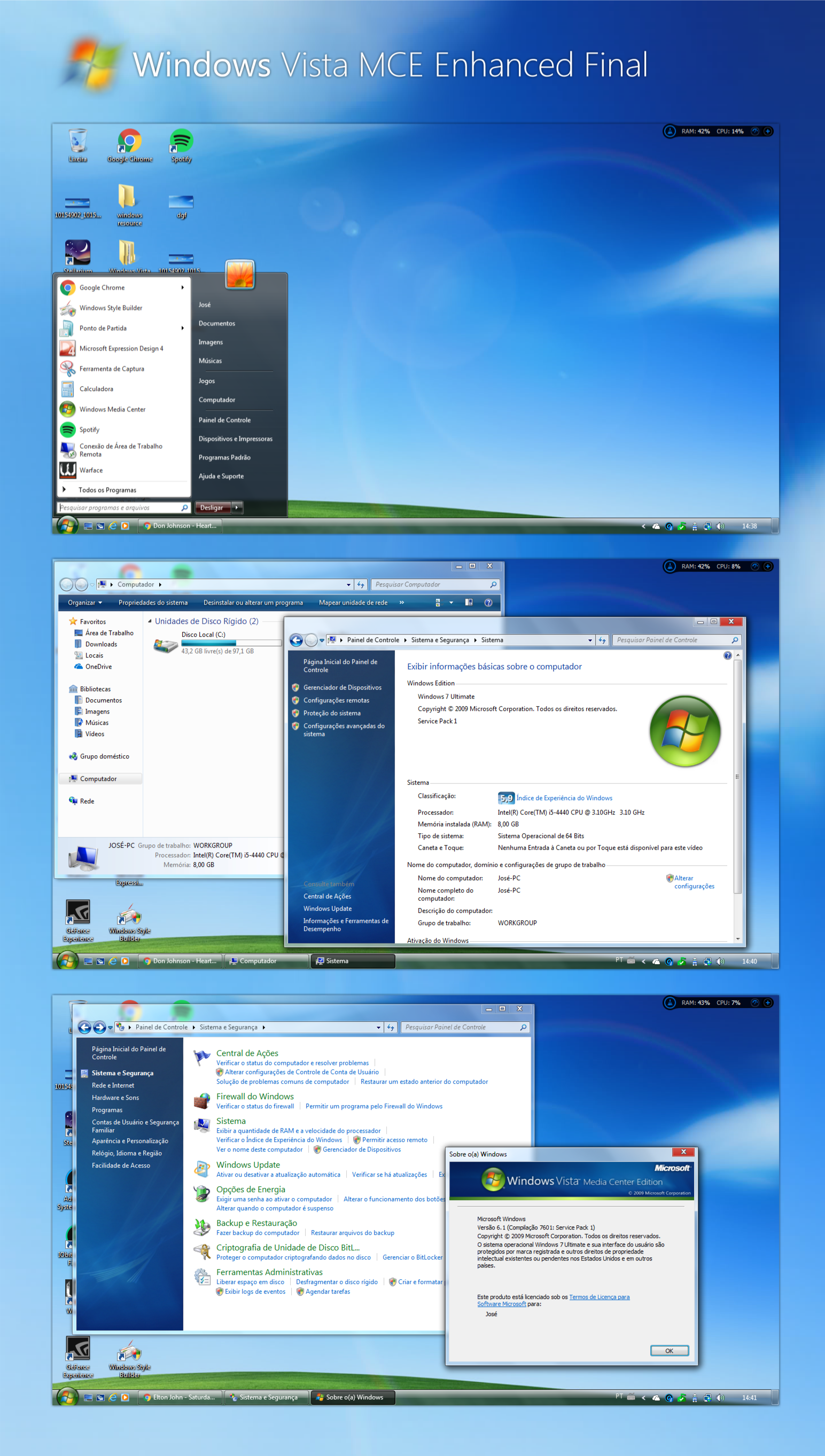The width and height of the screenshot is (825, 1456).
Task: Select Downloads under Favoritos
Action: pyautogui.click(x=96, y=645)
